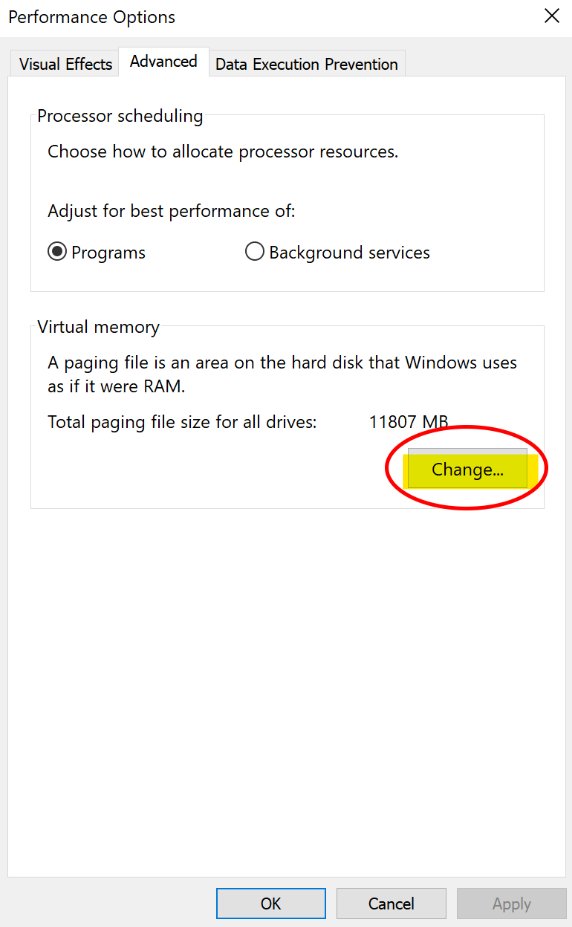Click the Change... virtual memory button
The height and width of the screenshot is (927, 572).
(x=467, y=469)
